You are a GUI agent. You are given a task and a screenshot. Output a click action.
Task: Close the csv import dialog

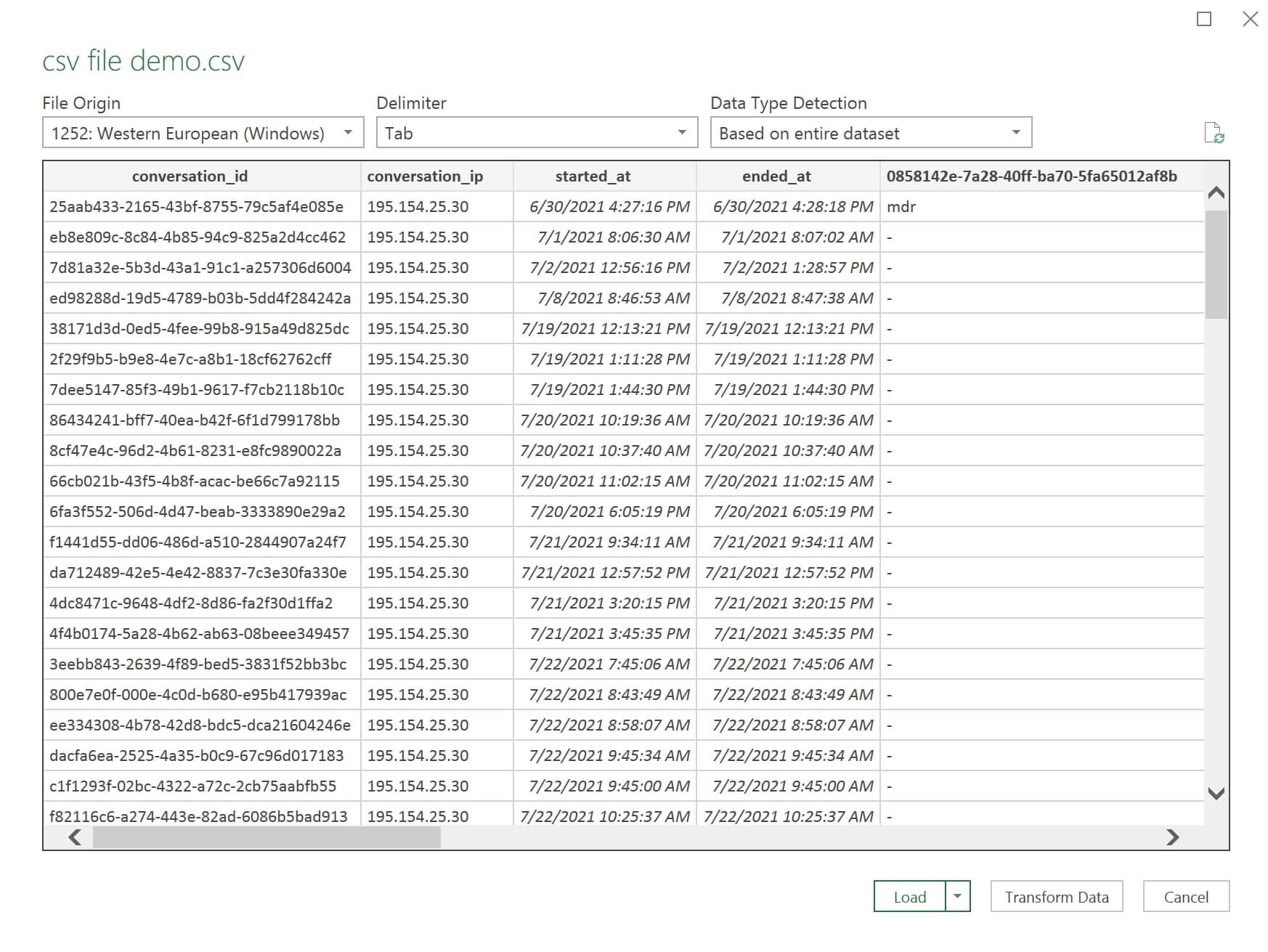tap(1250, 19)
